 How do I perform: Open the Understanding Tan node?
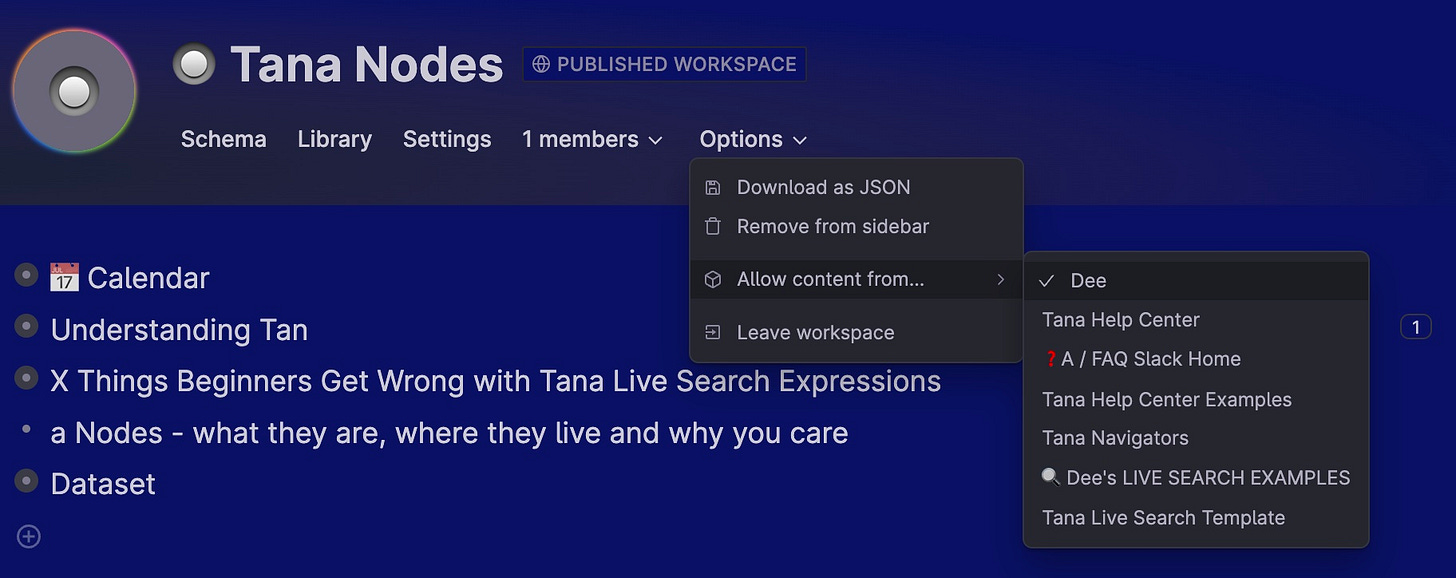coord(179,330)
